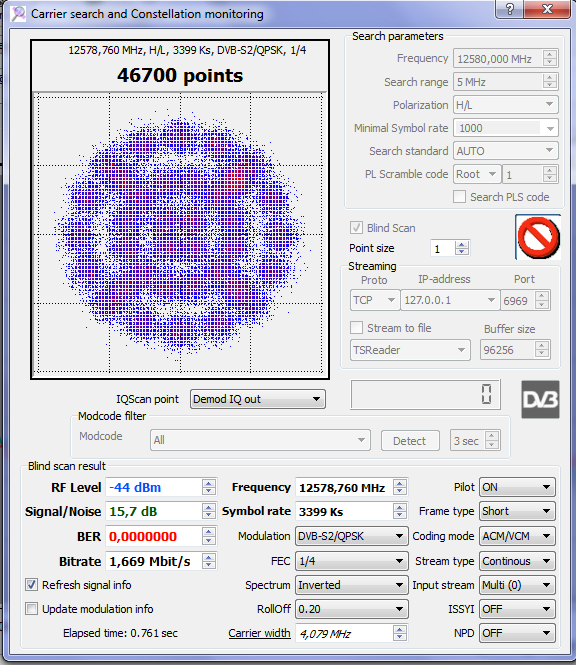The image size is (576, 665).
Task: Click the 46700 points heading
Action: [180, 75]
